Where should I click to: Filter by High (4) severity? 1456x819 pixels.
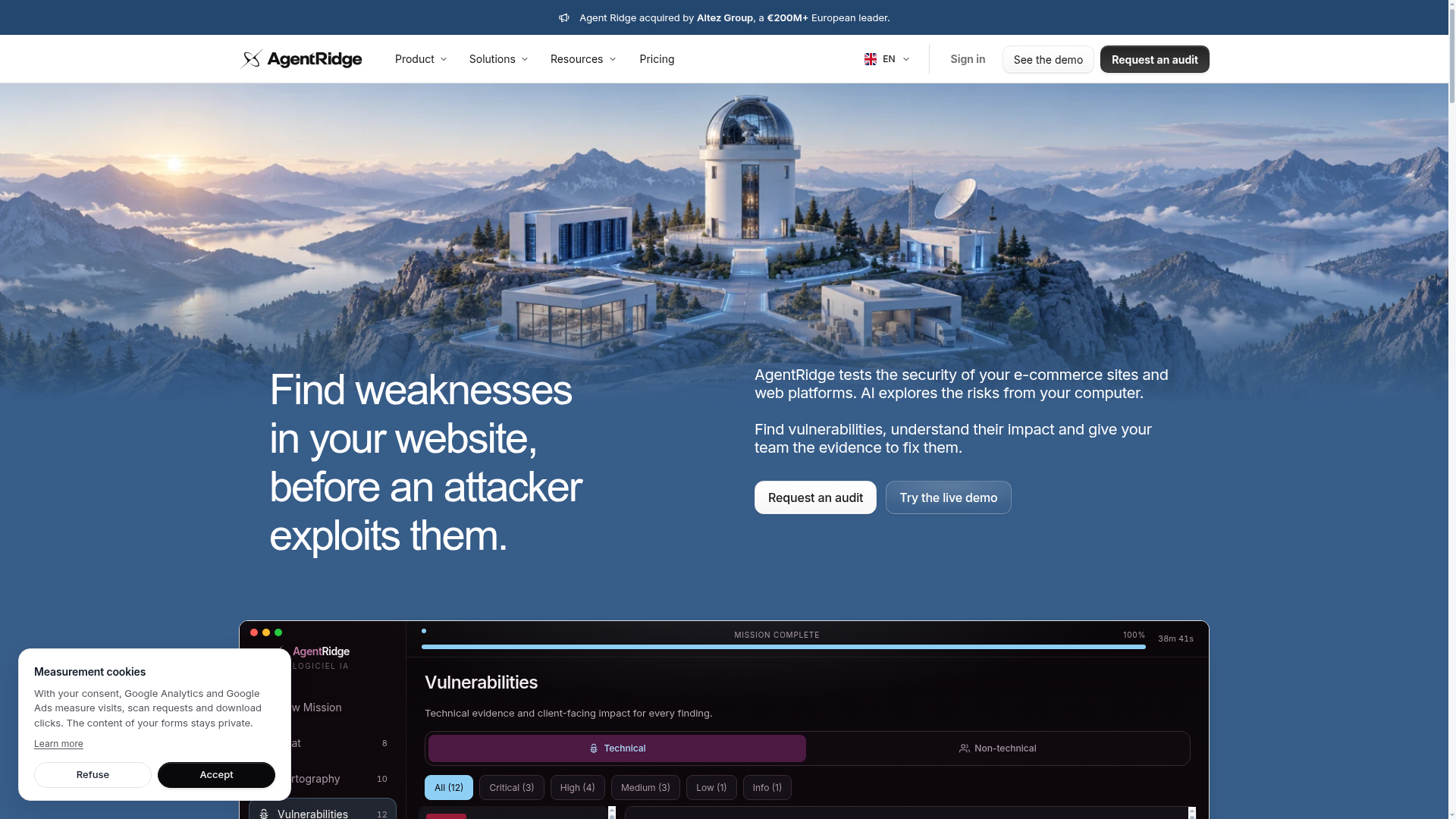pyautogui.click(x=577, y=788)
